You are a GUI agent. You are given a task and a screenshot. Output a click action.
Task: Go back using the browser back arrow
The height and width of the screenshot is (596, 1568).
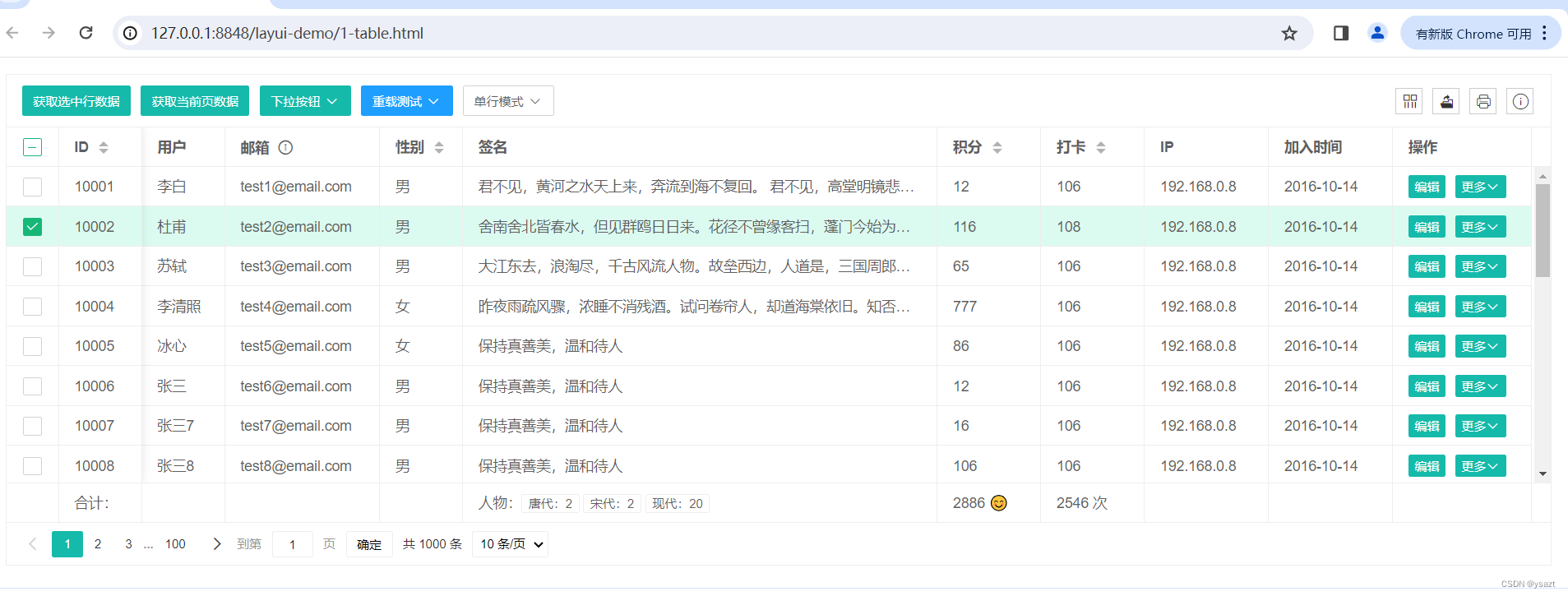pos(12,33)
